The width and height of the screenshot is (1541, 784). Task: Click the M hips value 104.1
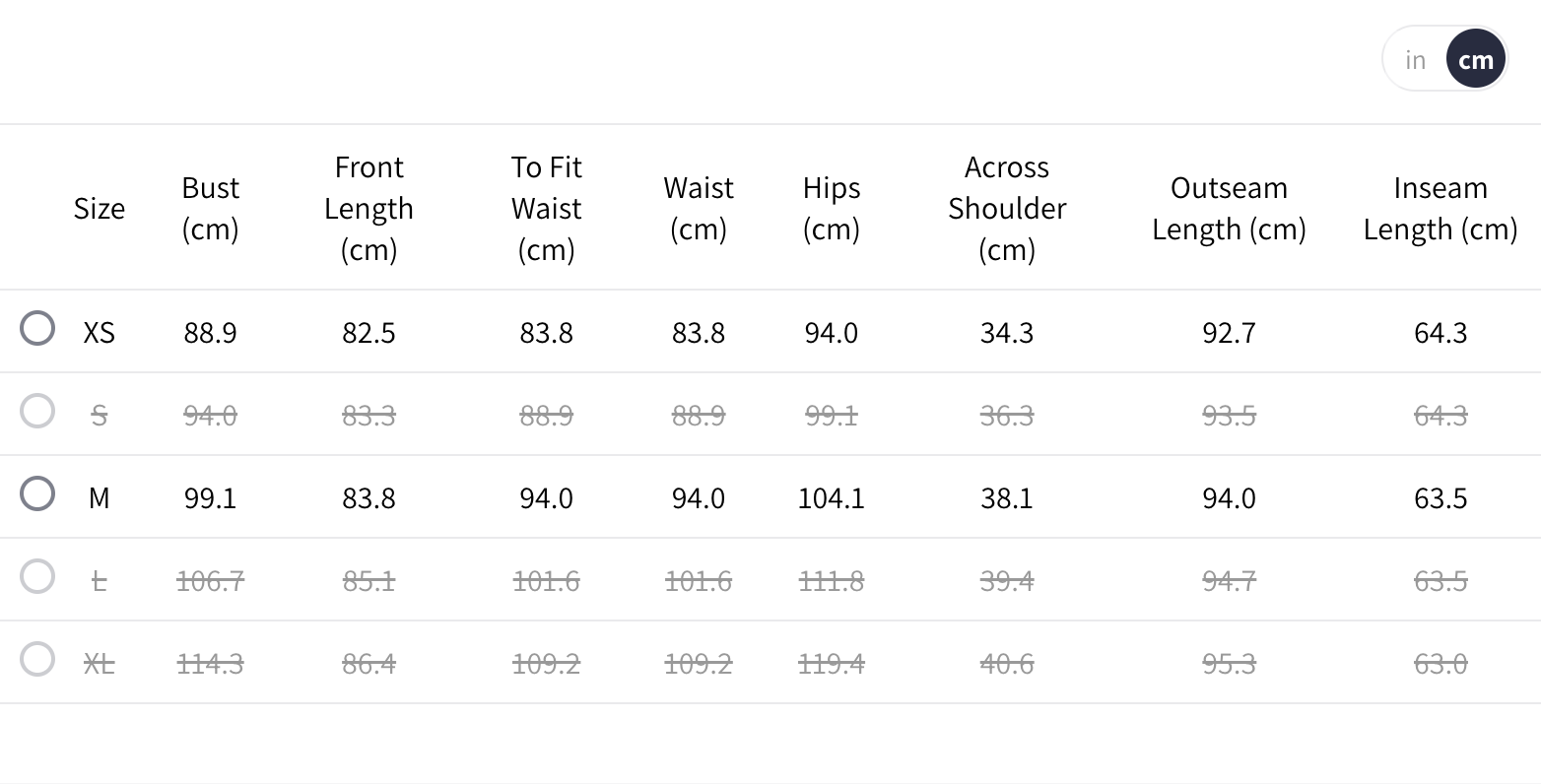point(832,498)
